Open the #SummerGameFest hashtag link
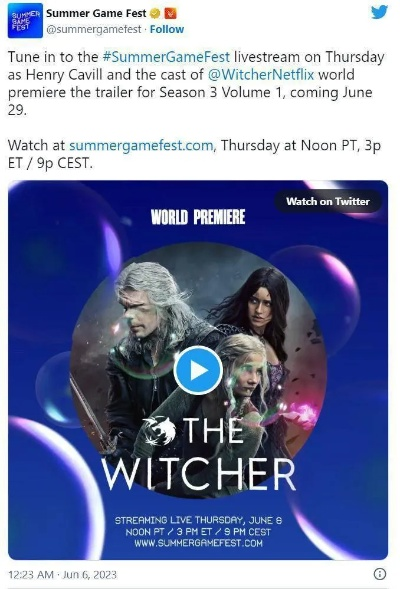This screenshot has width=400, height=589. click(x=166, y=57)
